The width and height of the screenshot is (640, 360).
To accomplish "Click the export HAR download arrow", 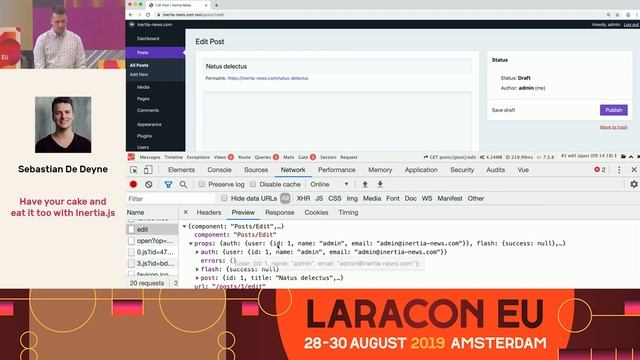I will click(380, 184).
